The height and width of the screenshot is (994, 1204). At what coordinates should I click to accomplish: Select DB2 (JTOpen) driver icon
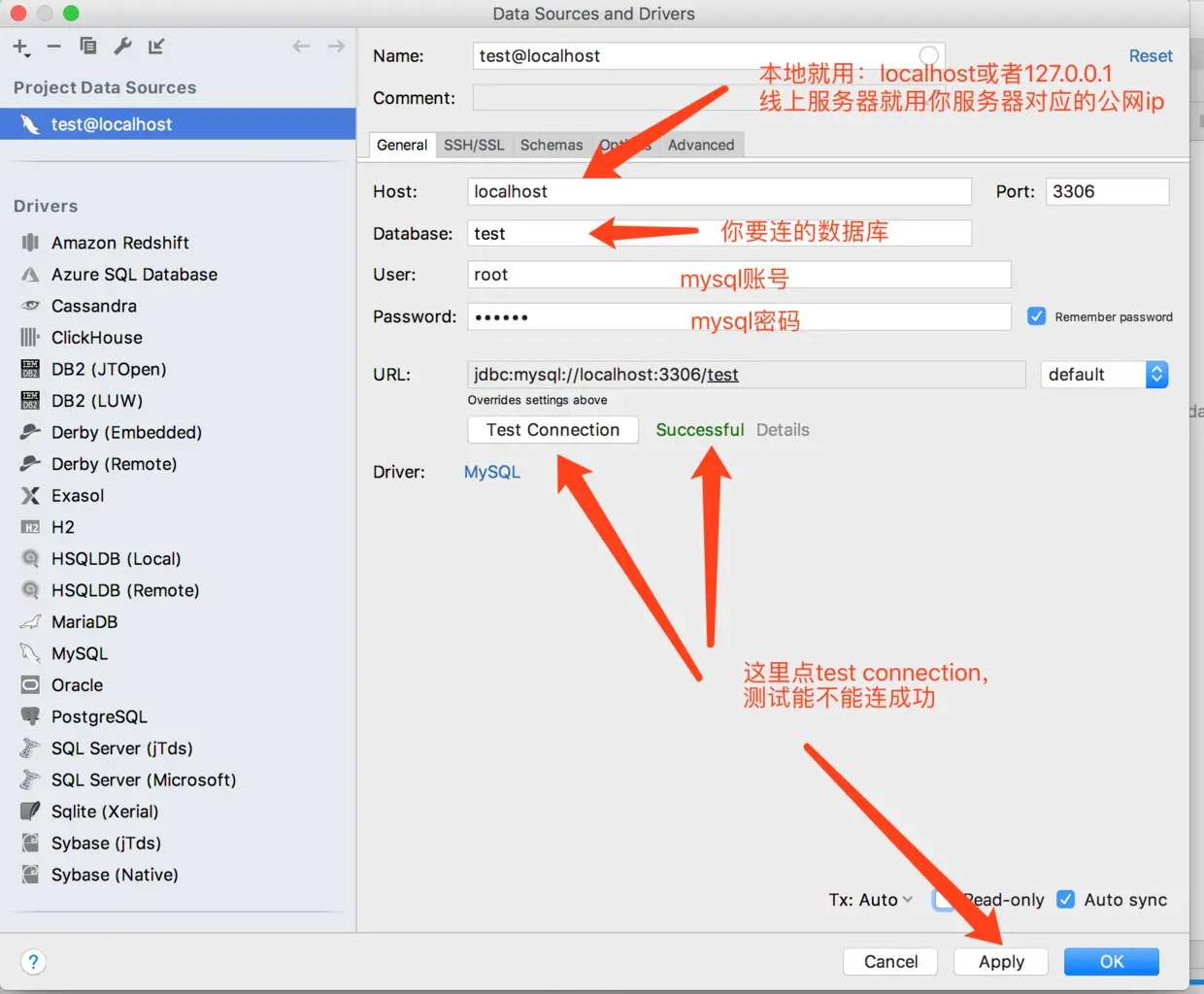(x=31, y=369)
